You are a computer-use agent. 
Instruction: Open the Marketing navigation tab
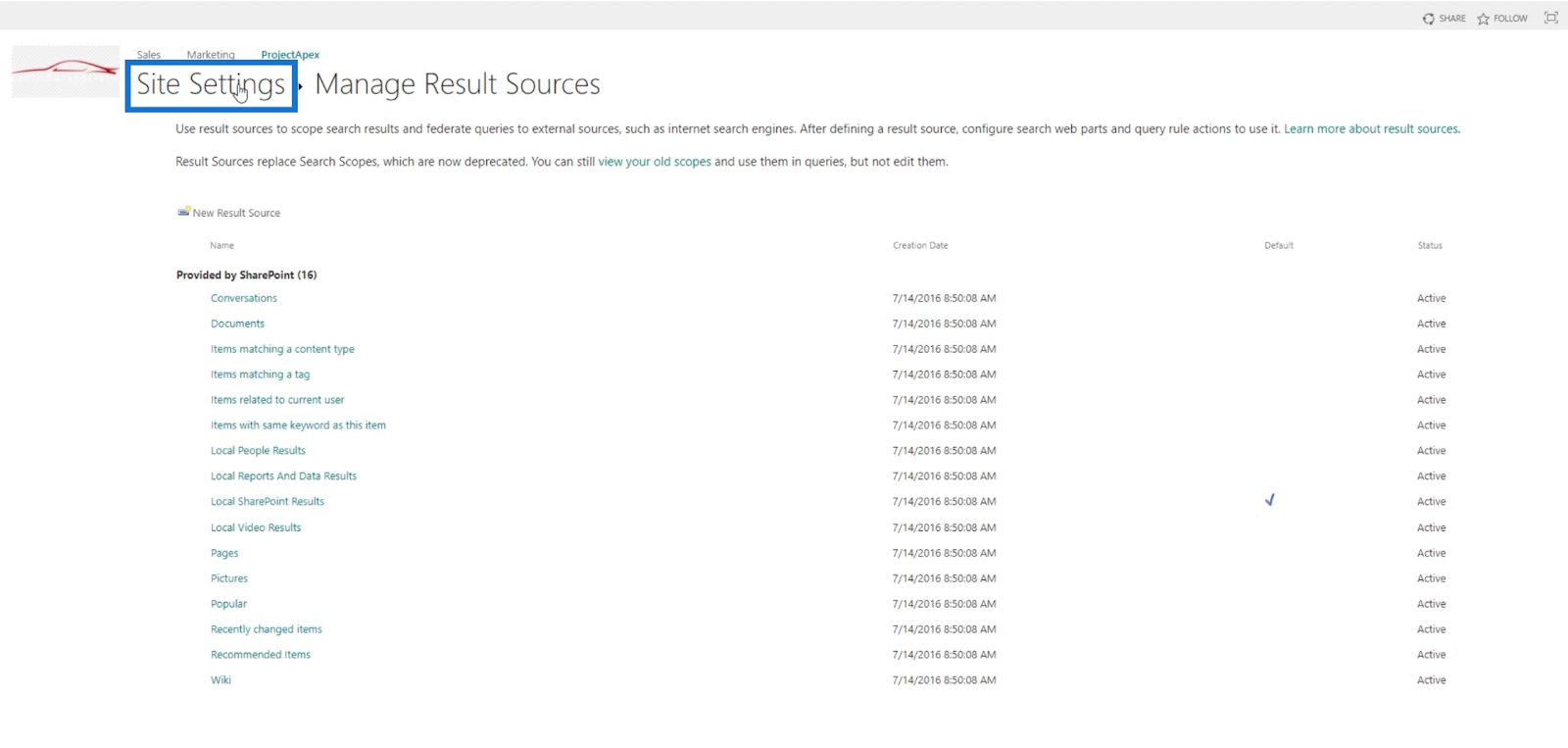tap(211, 55)
